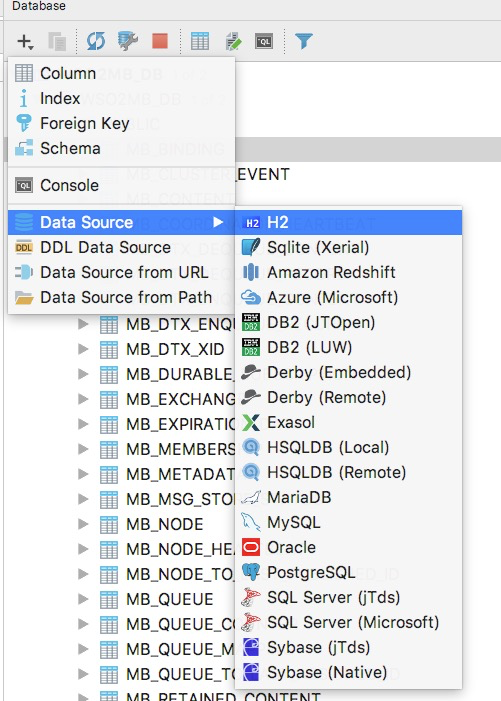Choose PostgreSQL data source
501x701 pixels.
click(348, 573)
